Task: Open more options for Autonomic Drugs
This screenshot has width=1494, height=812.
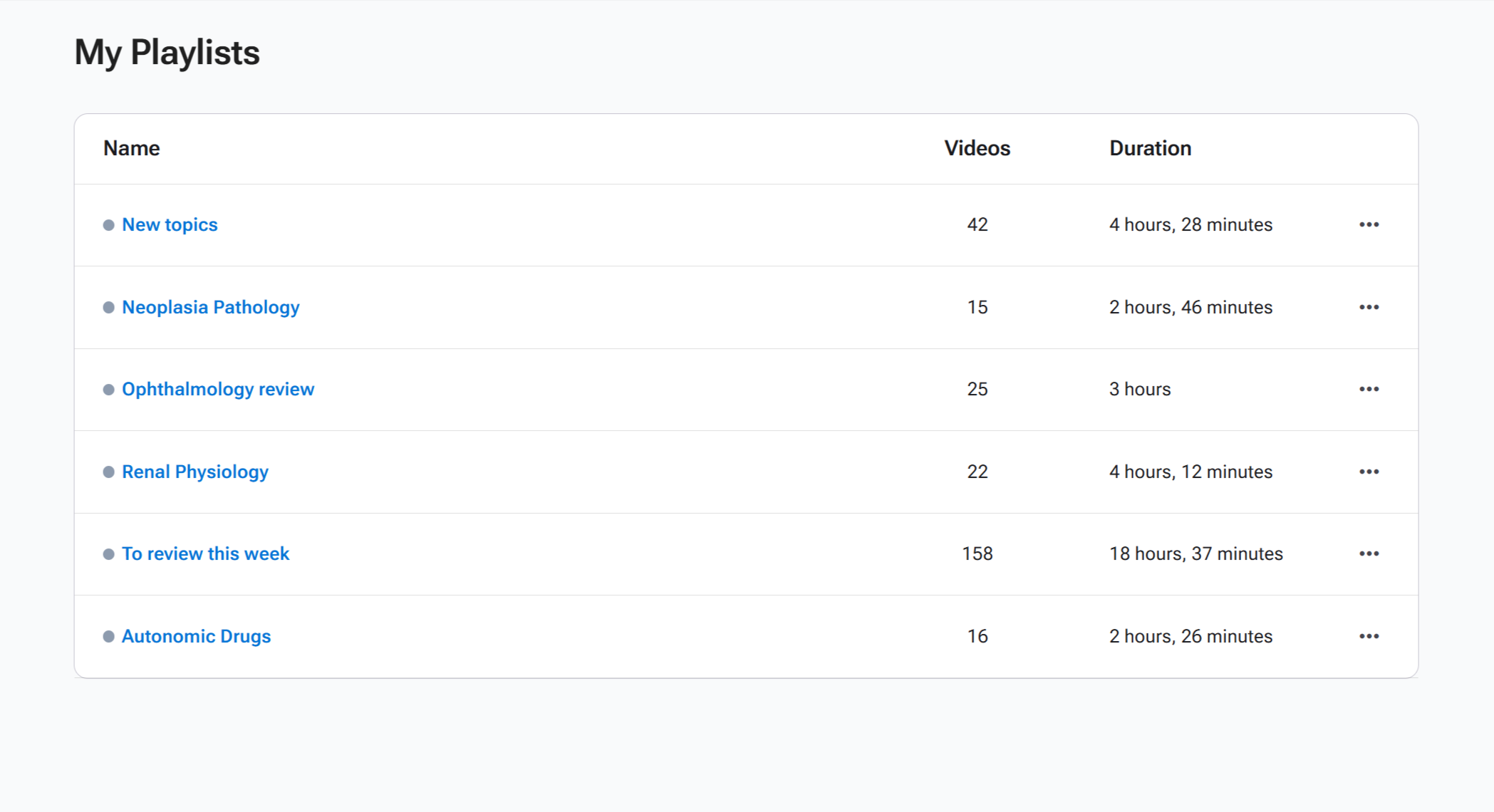Action: (1369, 636)
